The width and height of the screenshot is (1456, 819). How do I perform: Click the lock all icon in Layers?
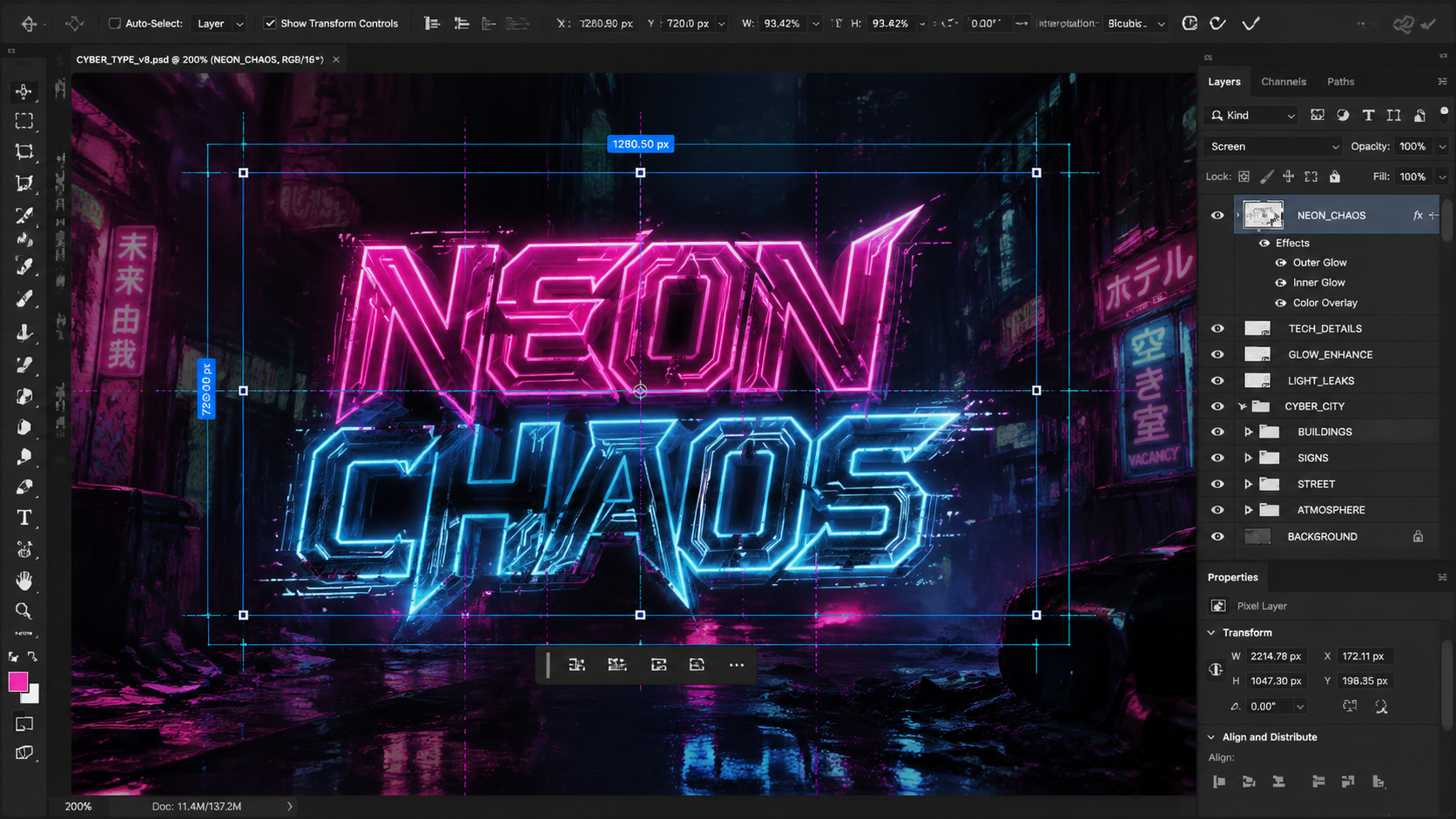(1335, 177)
